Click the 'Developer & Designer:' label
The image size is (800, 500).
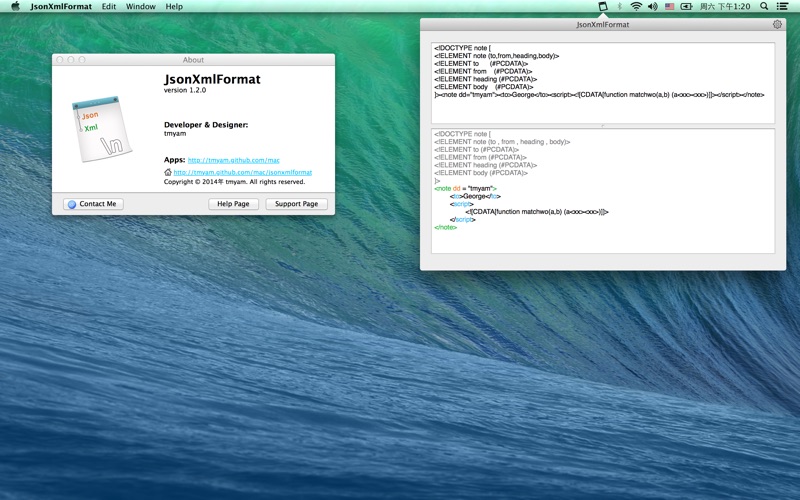(x=206, y=124)
